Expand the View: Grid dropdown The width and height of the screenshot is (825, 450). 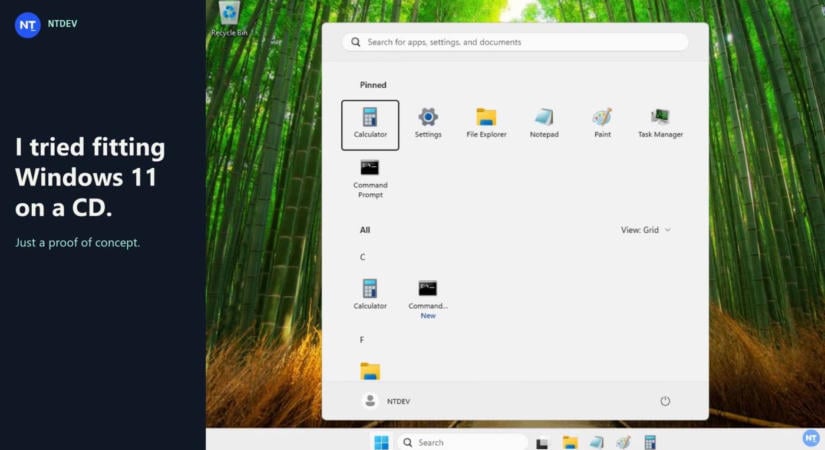click(646, 230)
